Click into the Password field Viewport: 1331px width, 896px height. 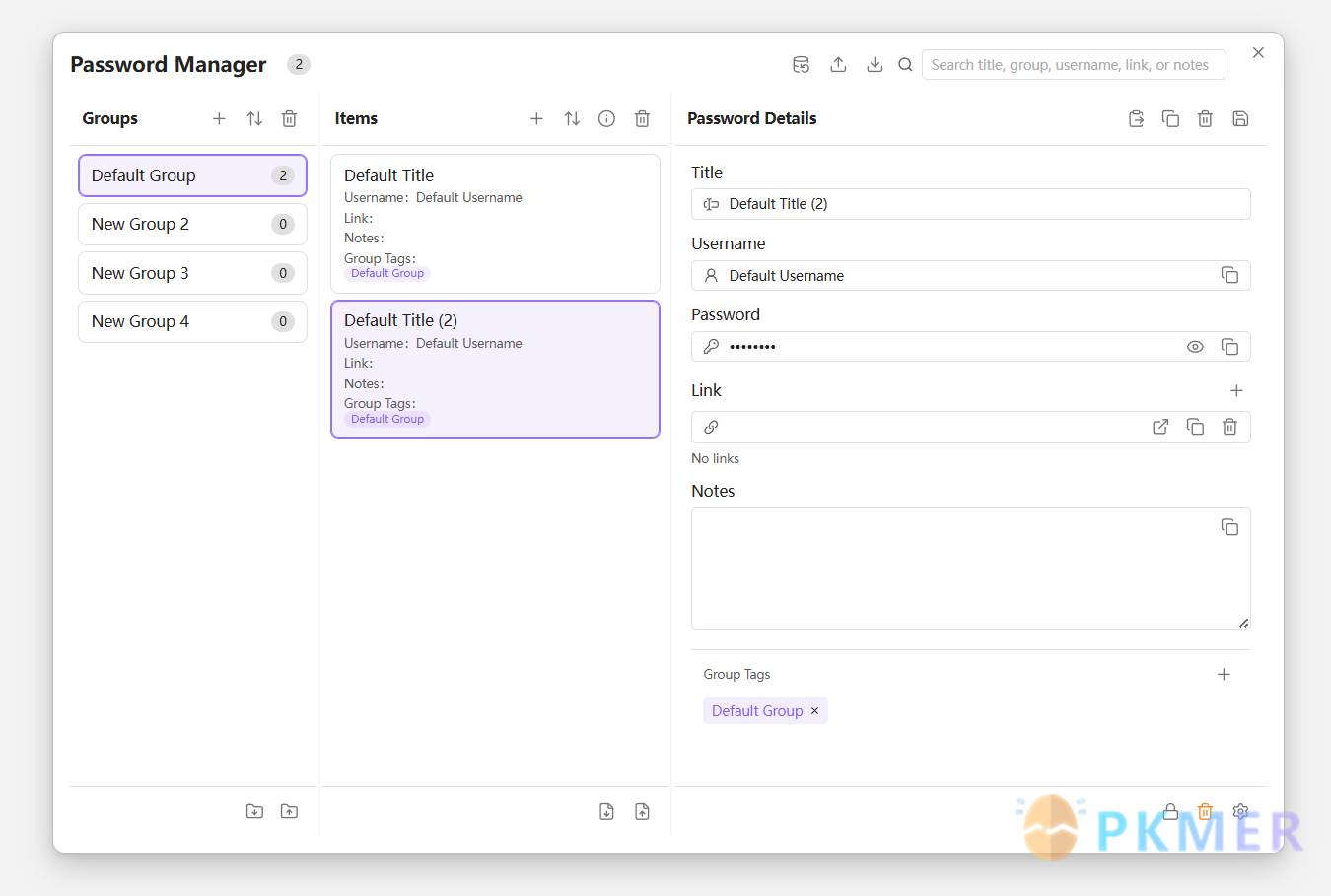971,347
